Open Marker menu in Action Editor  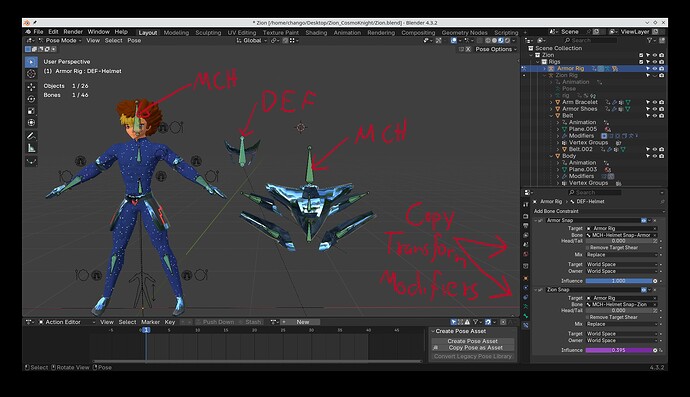click(150, 322)
